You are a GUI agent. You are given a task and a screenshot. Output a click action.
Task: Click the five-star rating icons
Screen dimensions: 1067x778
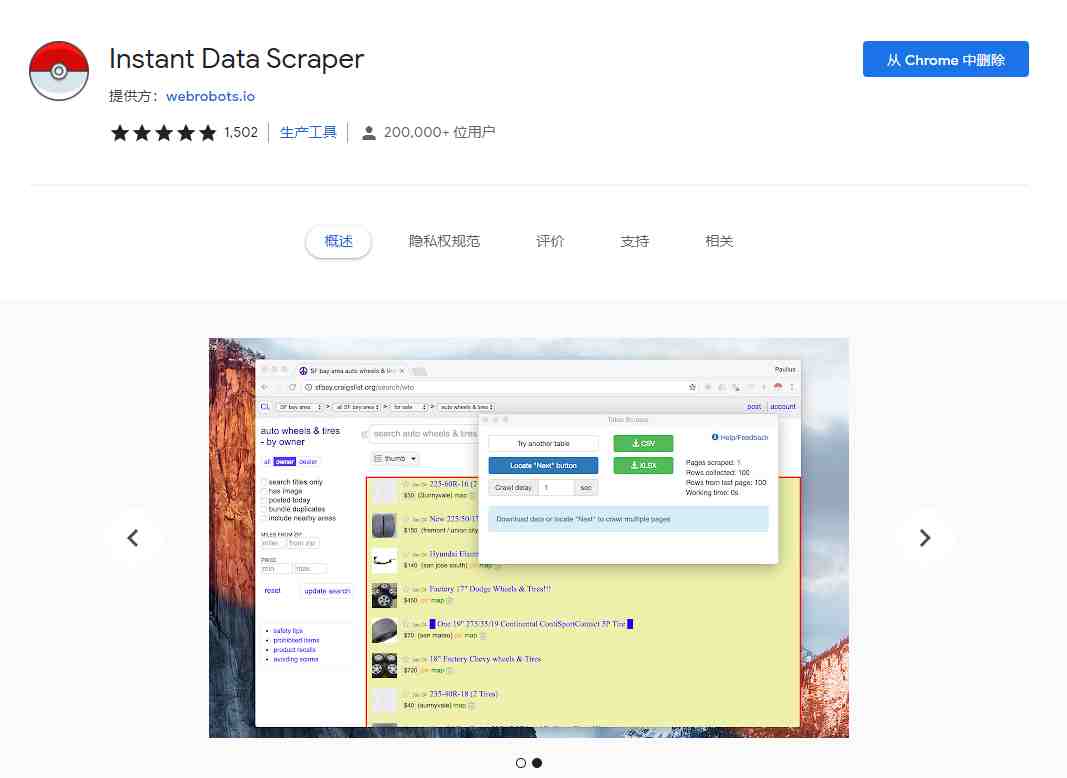tap(163, 133)
